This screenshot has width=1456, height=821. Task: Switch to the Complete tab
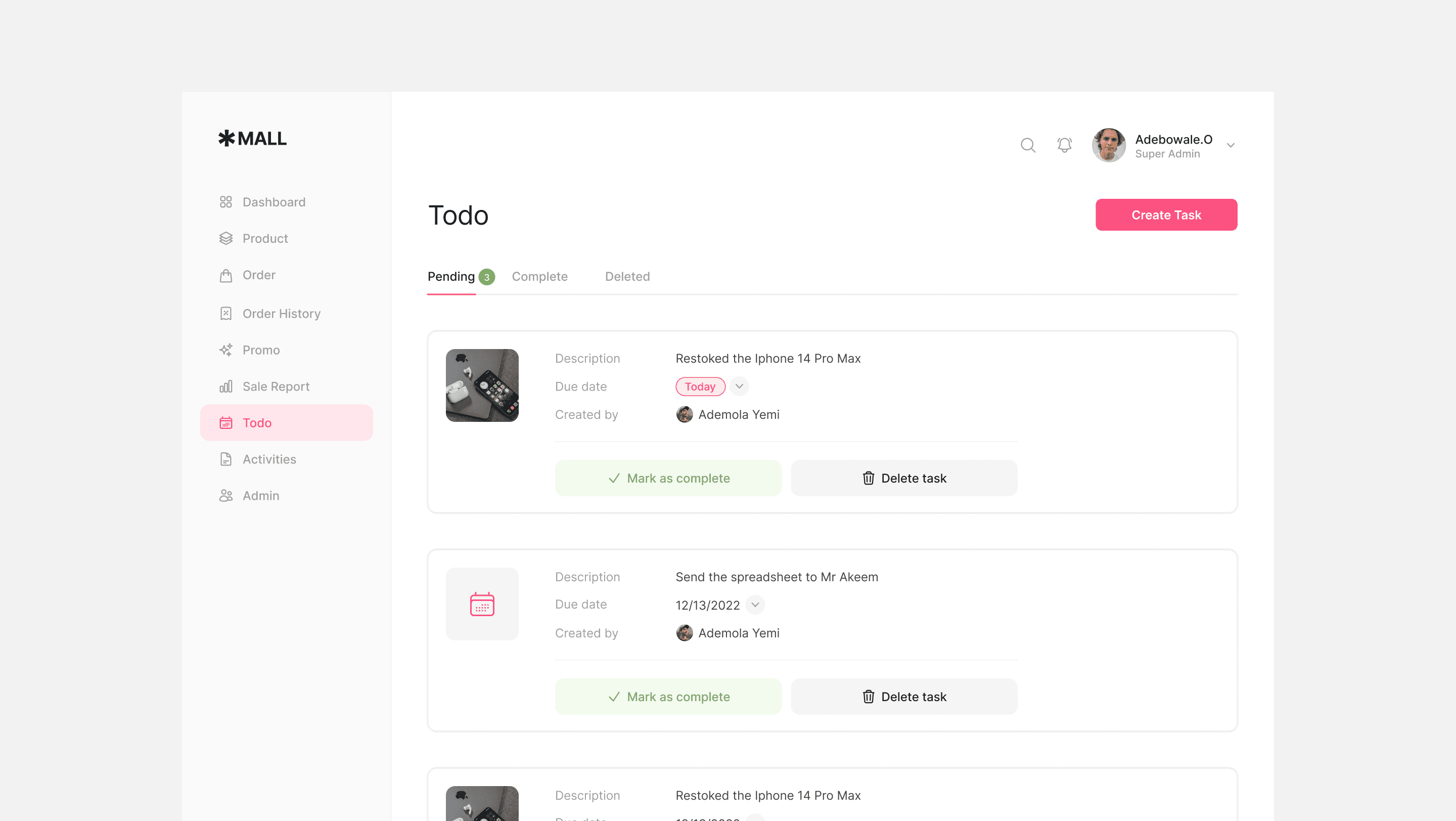[x=539, y=277]
